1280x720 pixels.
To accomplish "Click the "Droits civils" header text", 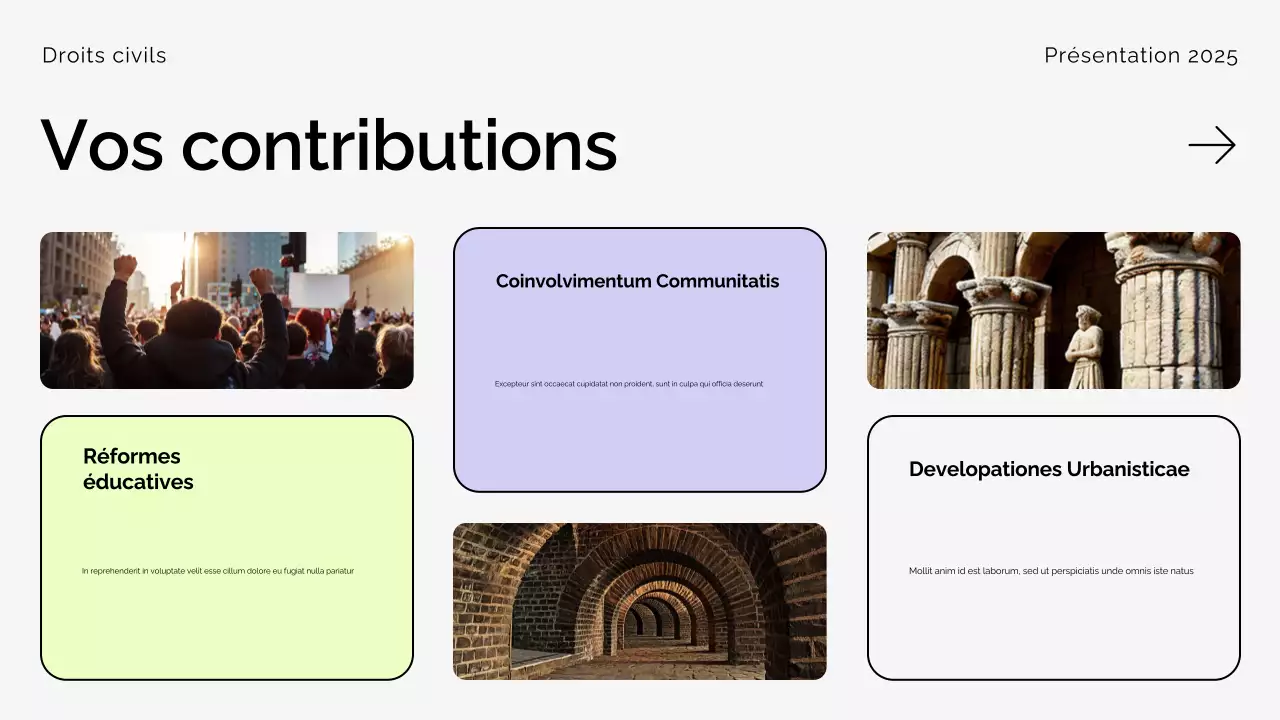I will click(x=104, y=56).
